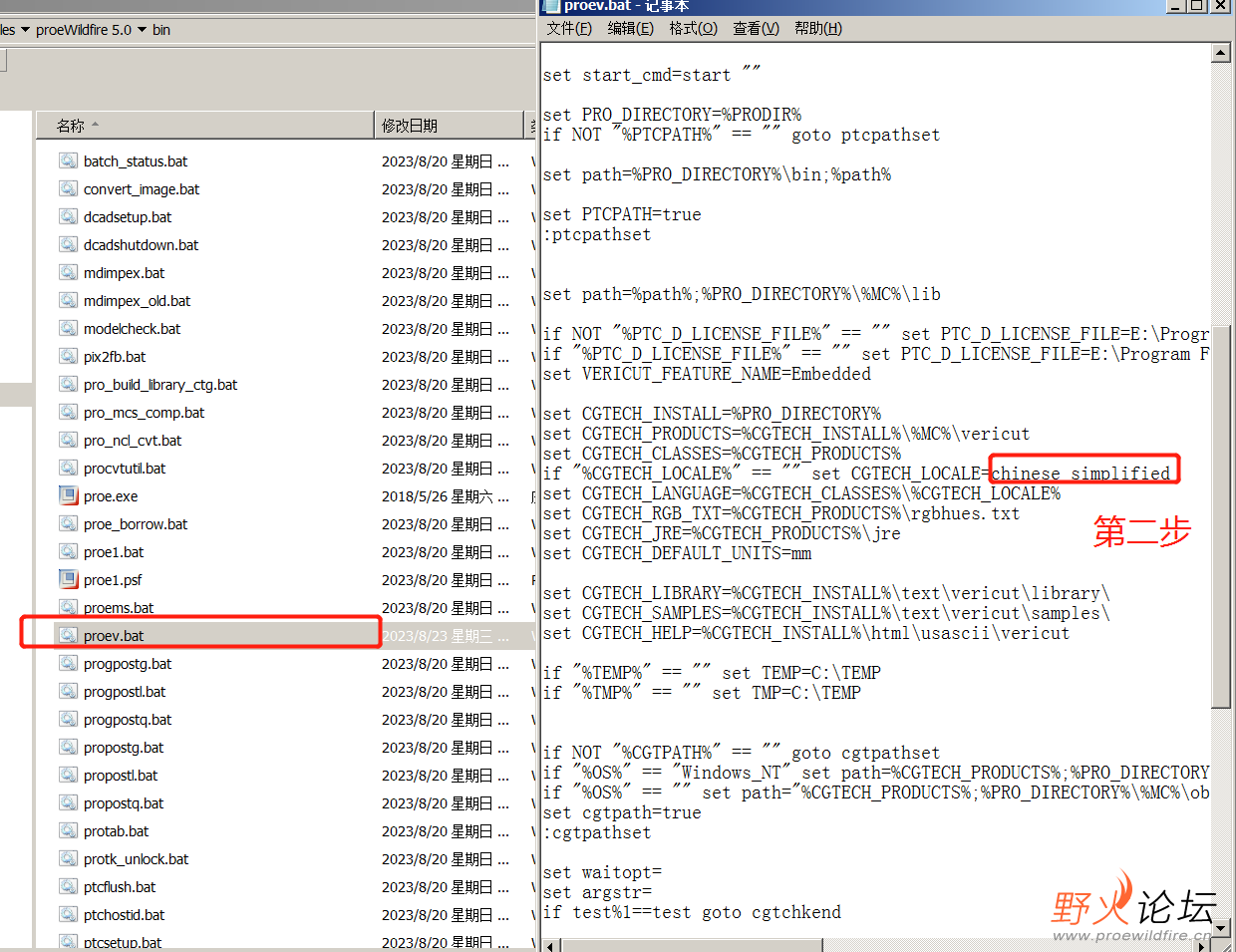This screenshot has height=952, width=1236.
Task: Sort files by the 修改日期 column header
Action: [x=450, y=126]
